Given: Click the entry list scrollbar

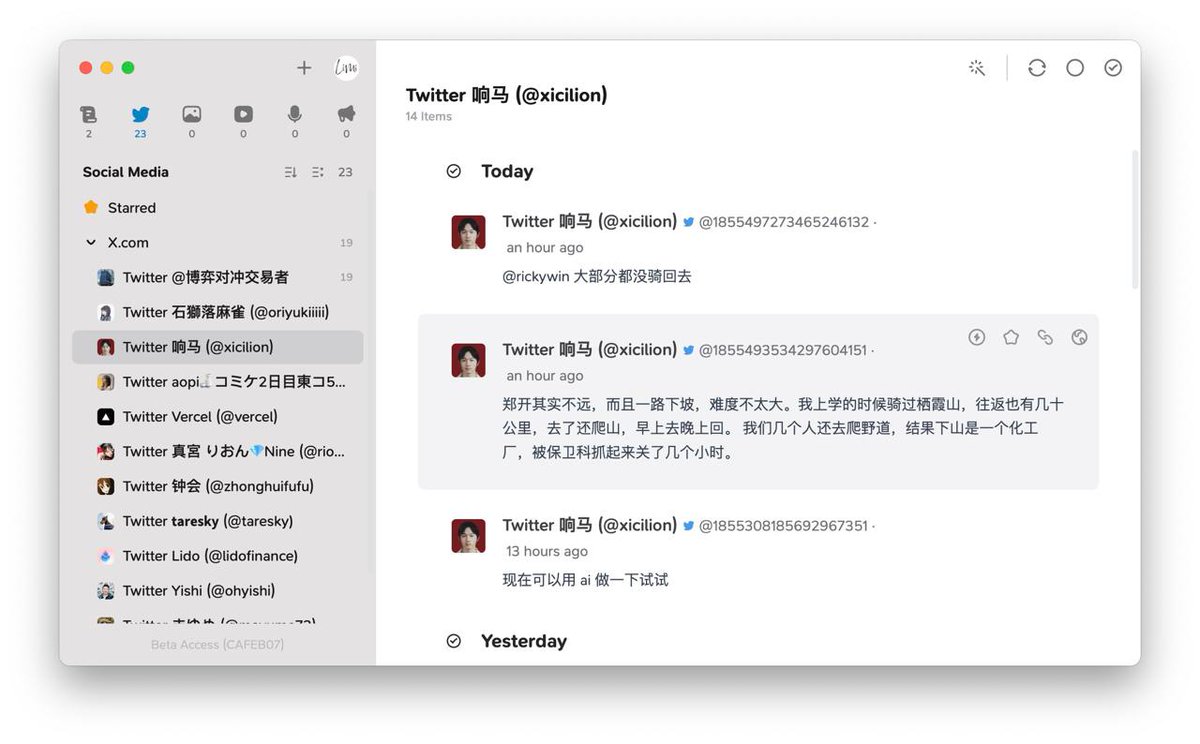Looking at the screenshot, I should (x=1134, y=220).
